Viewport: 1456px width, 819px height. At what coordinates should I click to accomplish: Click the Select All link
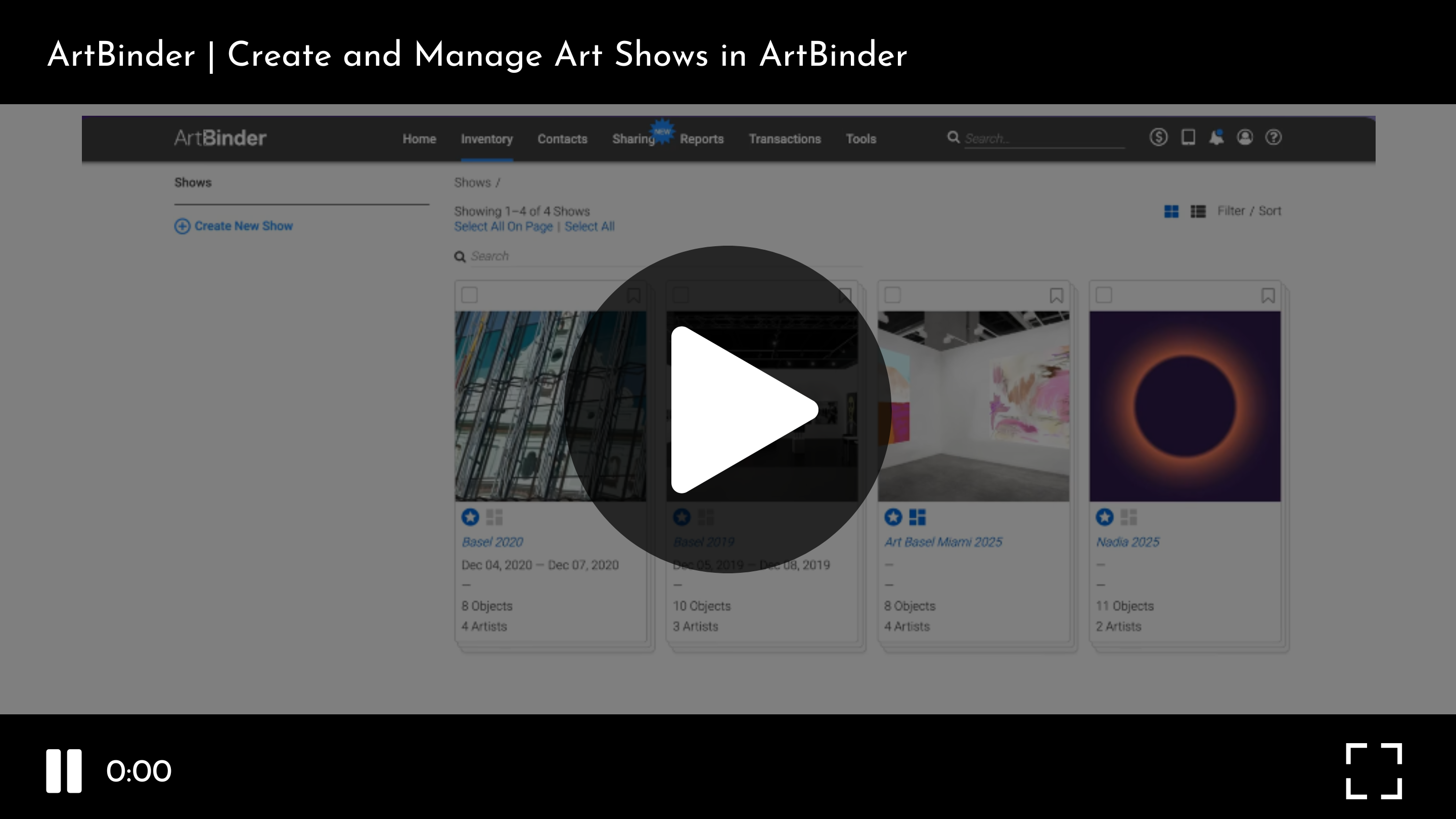coord(589,226)
